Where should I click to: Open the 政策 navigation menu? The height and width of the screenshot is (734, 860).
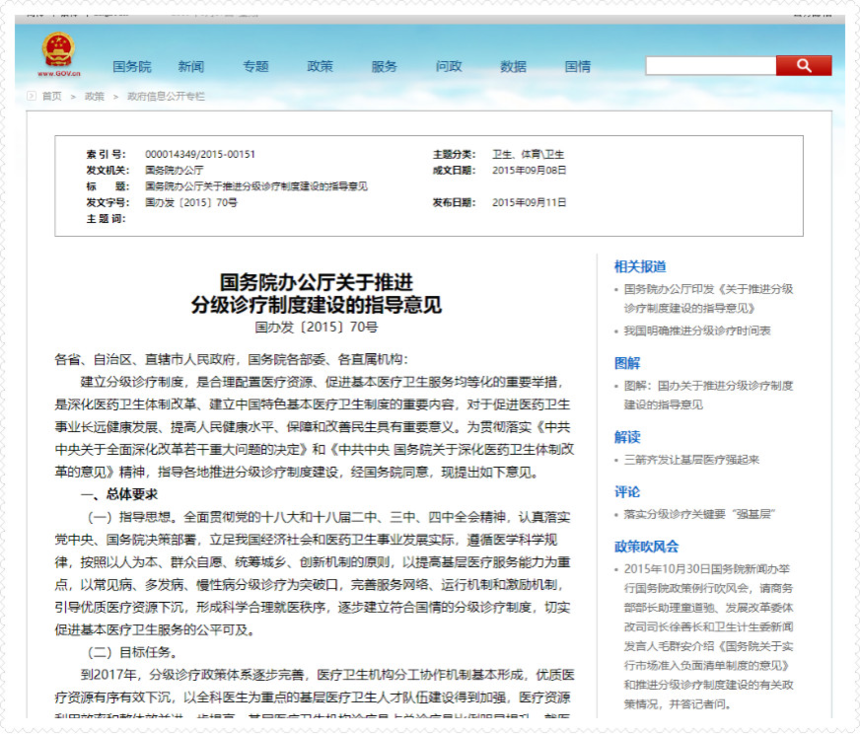[320, 67]
